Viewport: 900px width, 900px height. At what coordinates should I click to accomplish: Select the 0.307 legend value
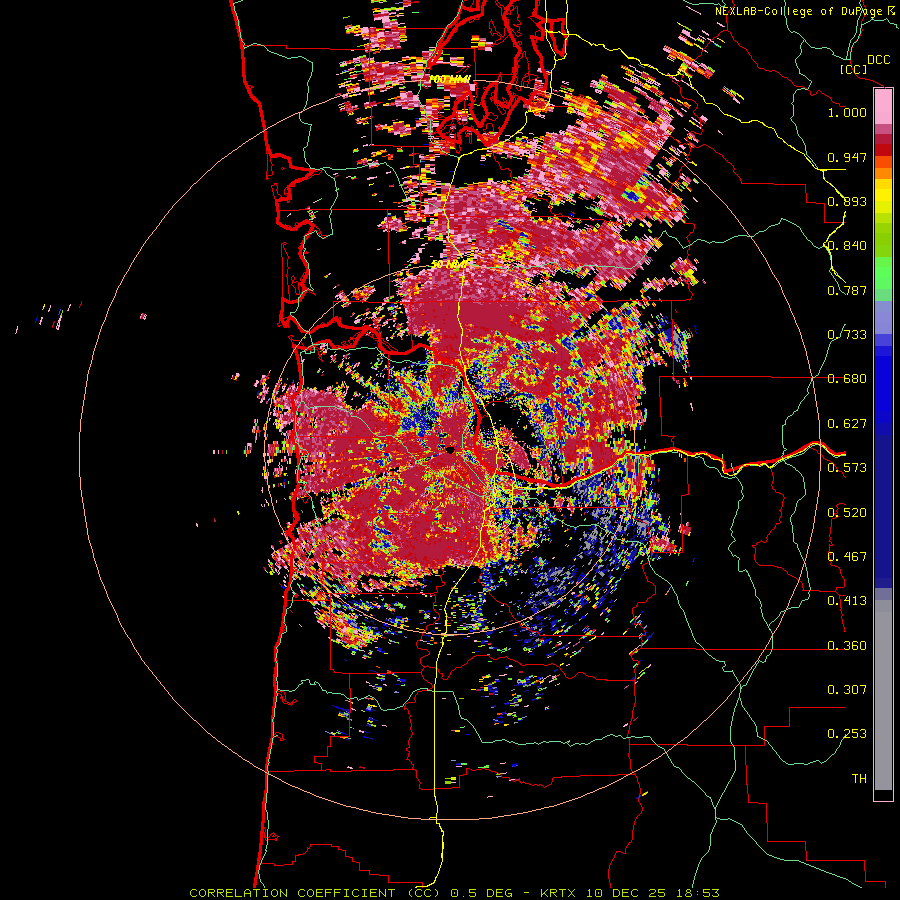847,690
